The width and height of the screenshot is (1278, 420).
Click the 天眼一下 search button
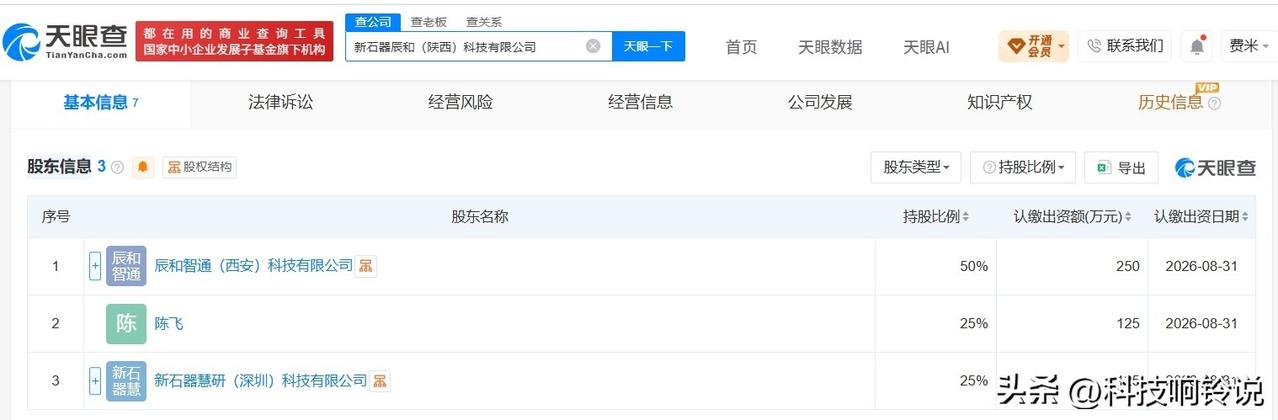click(x=648, y=46)
